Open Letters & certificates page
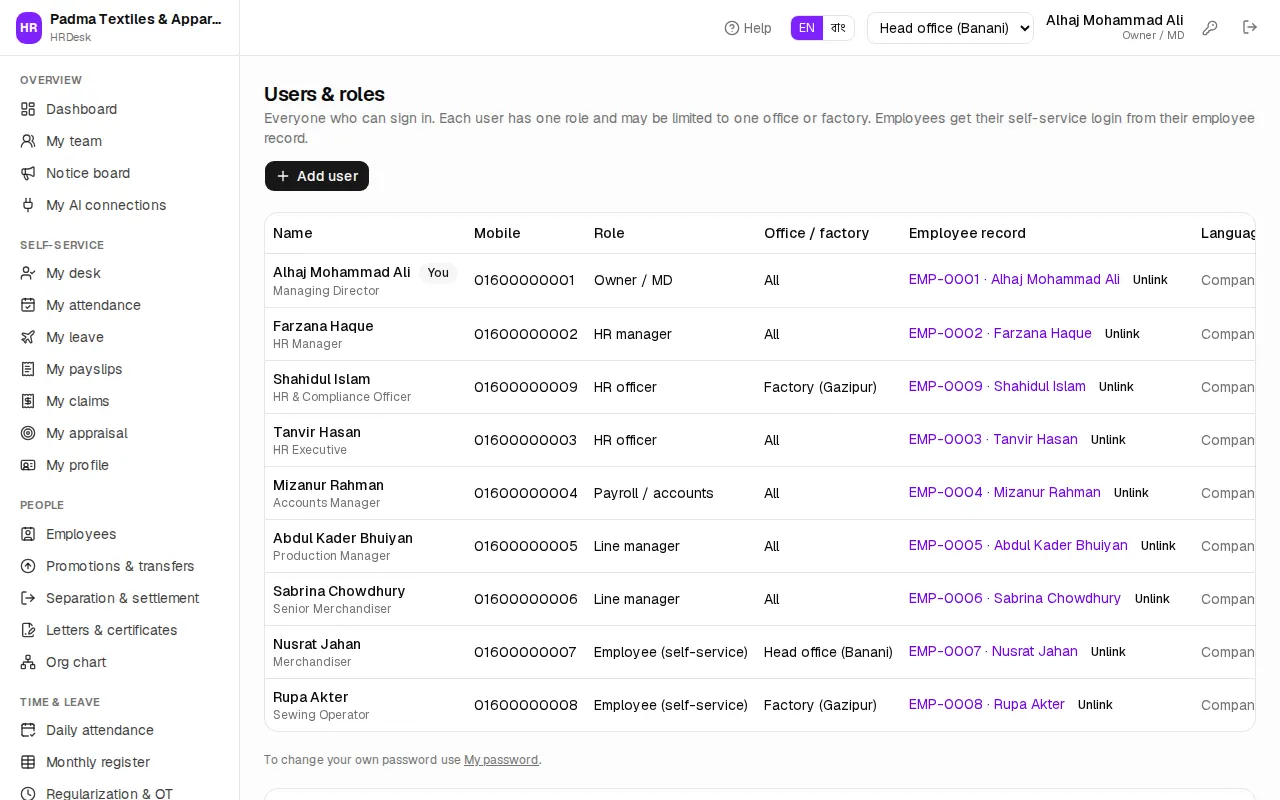 pyautogui.click(x=120, y=630)
